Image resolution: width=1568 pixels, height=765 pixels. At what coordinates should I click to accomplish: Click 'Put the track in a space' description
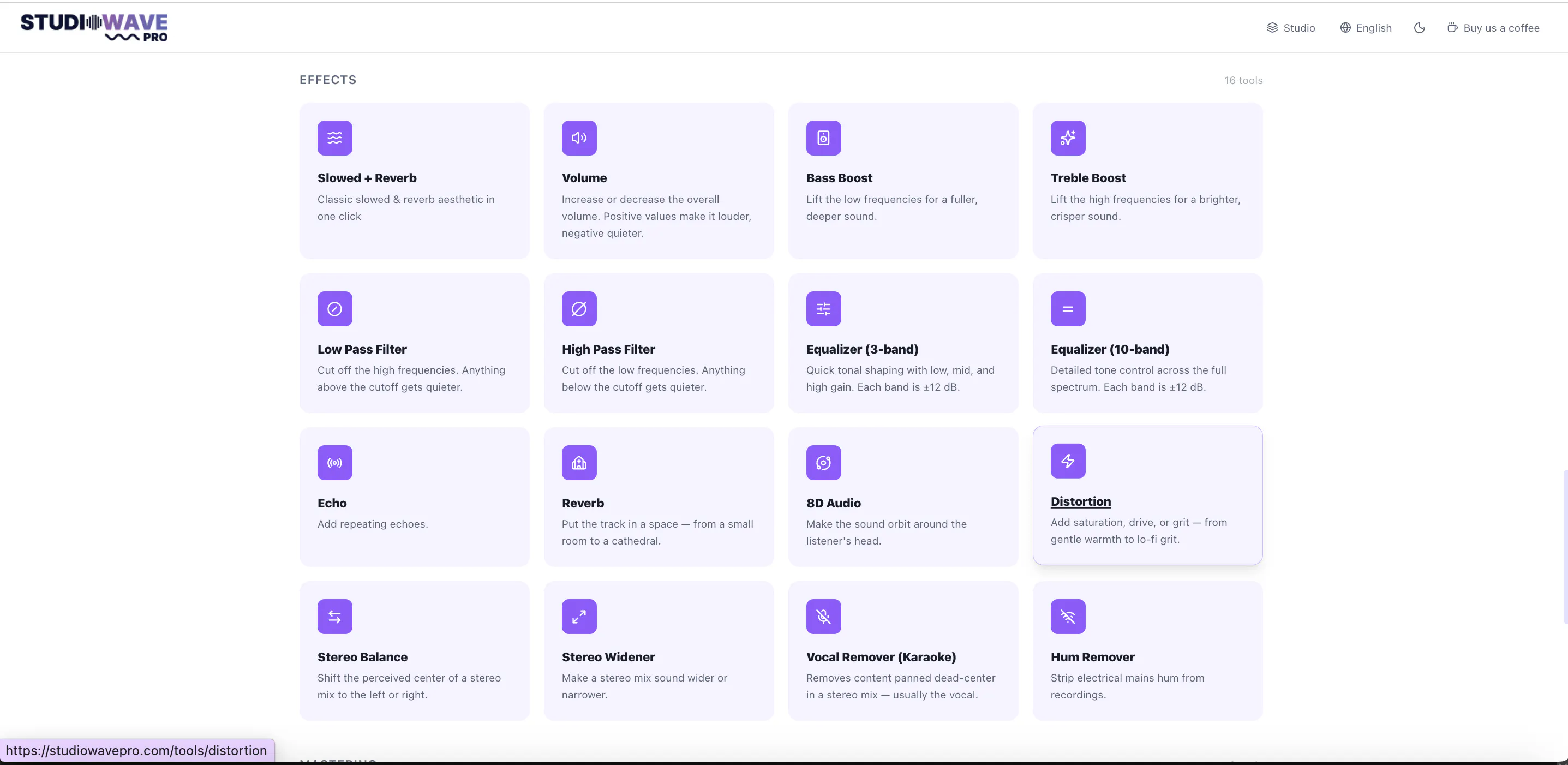click(657, 533)
